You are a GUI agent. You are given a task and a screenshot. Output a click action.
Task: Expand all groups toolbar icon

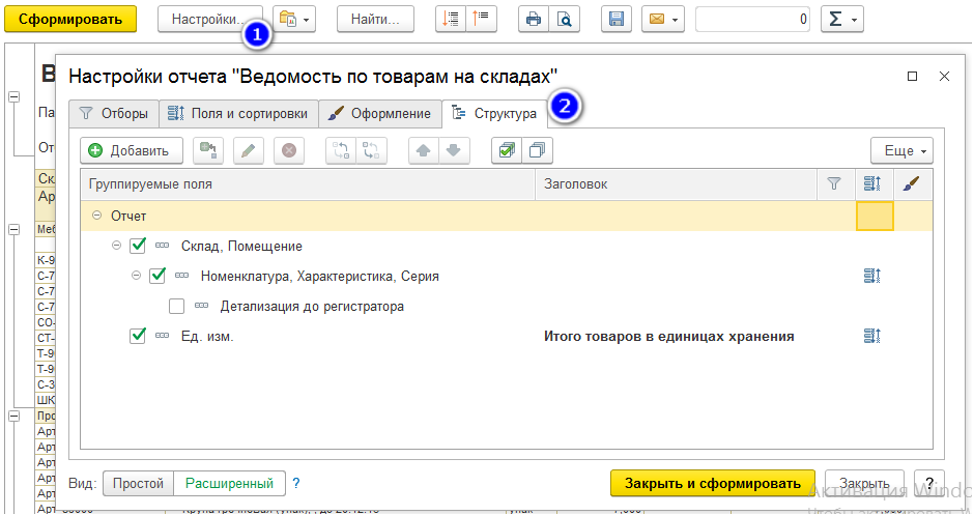(481, 19)
